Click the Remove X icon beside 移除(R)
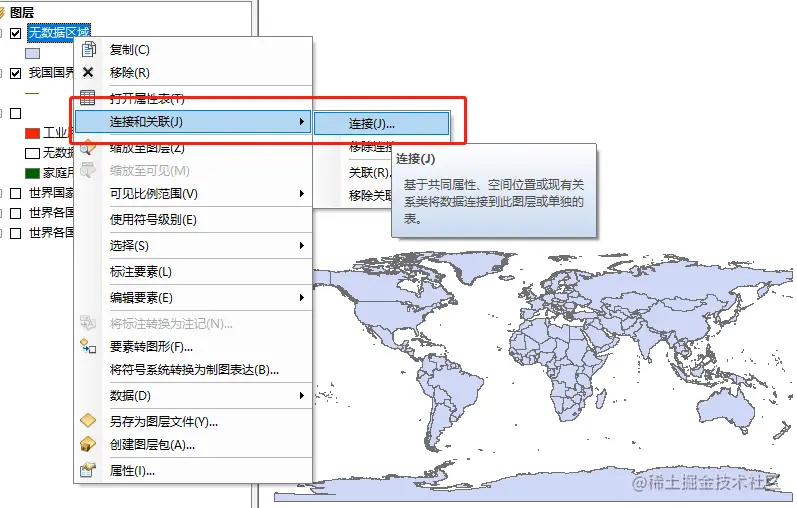Image resolution: width=797 pixels, height=508 pixels. click(88, 73)
